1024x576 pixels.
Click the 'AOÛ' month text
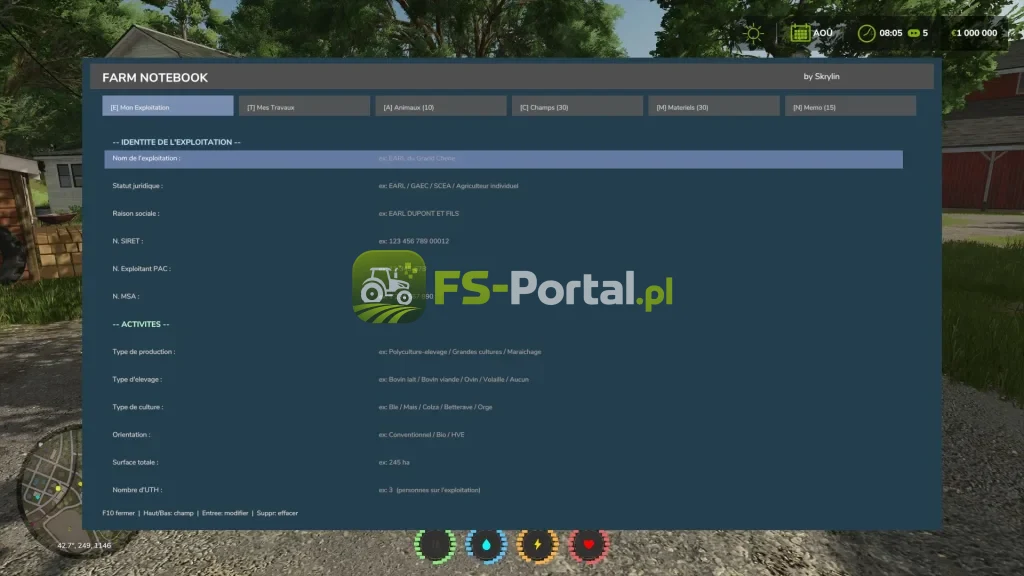[x=823, y=33]
